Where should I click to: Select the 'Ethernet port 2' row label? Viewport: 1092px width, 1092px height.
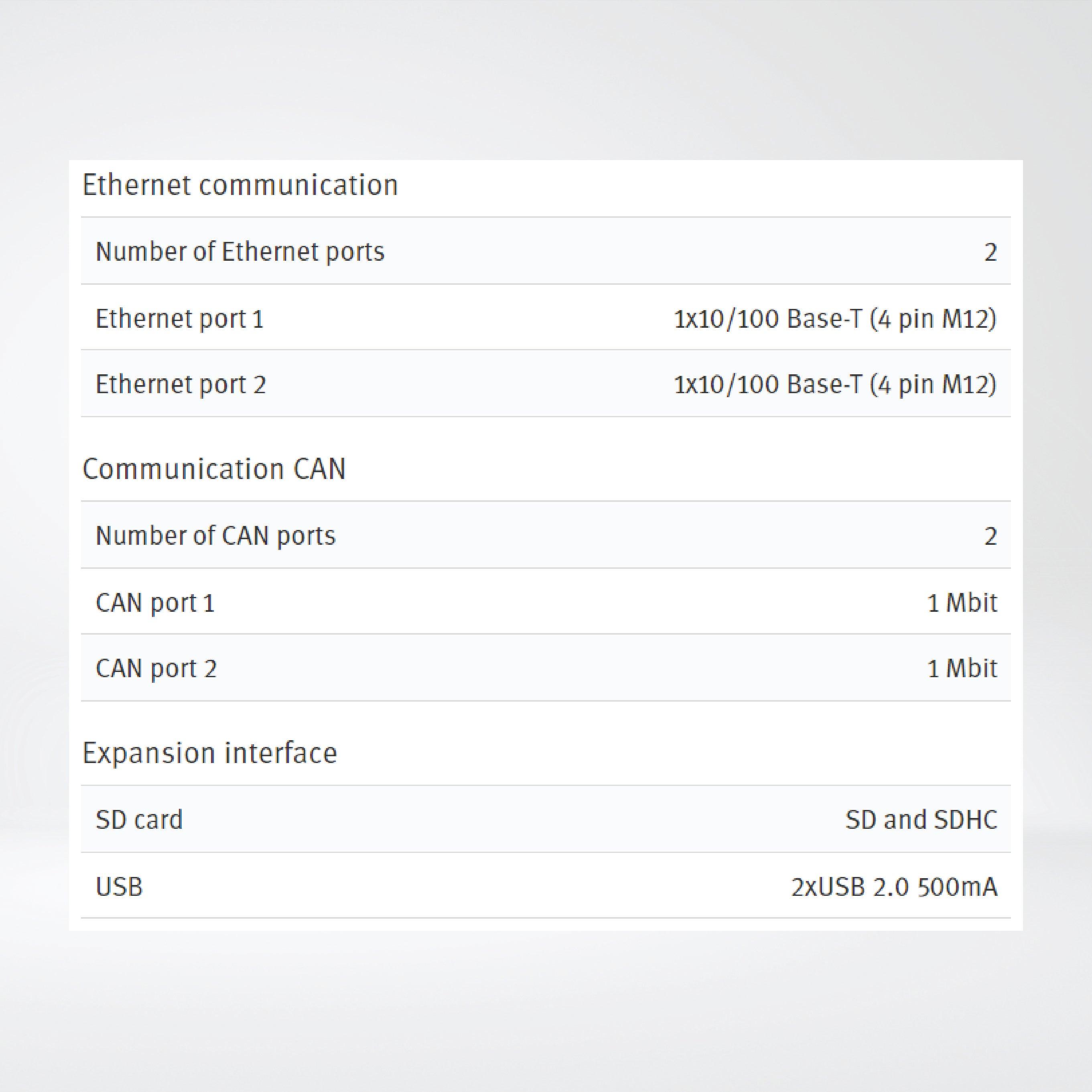[180, 384]
